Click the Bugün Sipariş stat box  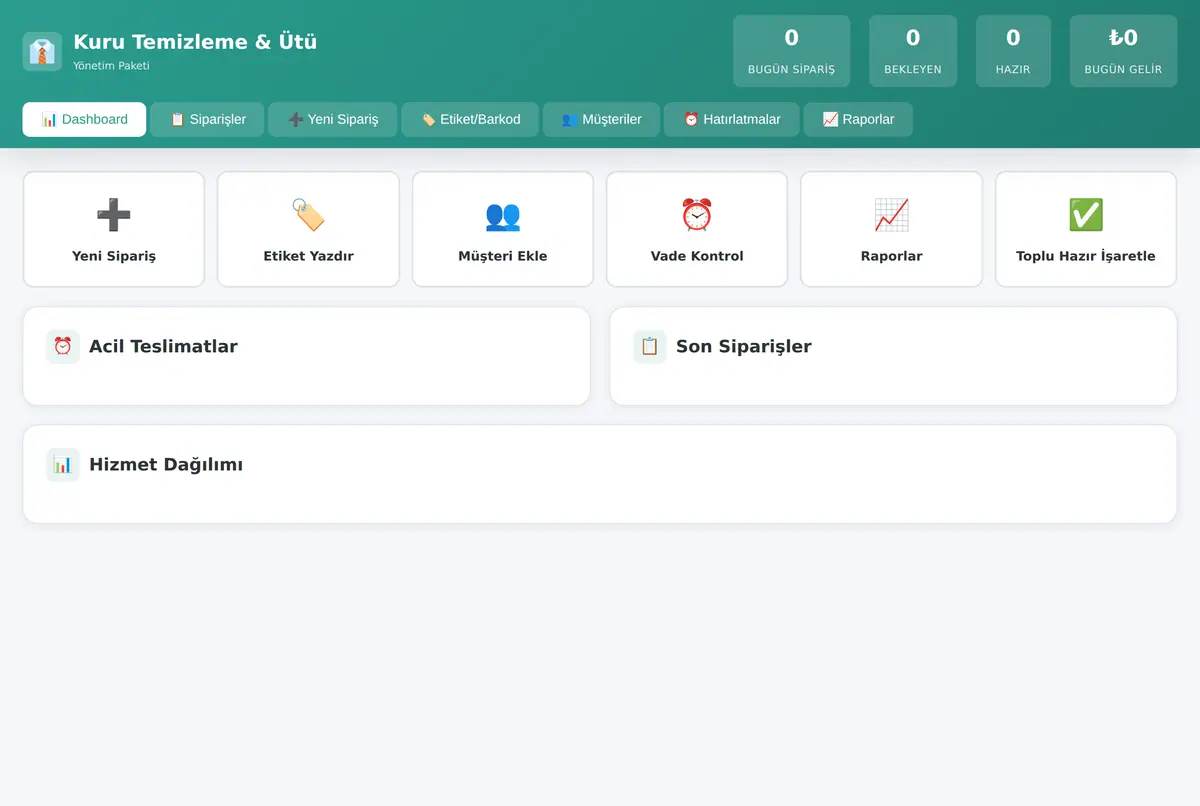792,51
